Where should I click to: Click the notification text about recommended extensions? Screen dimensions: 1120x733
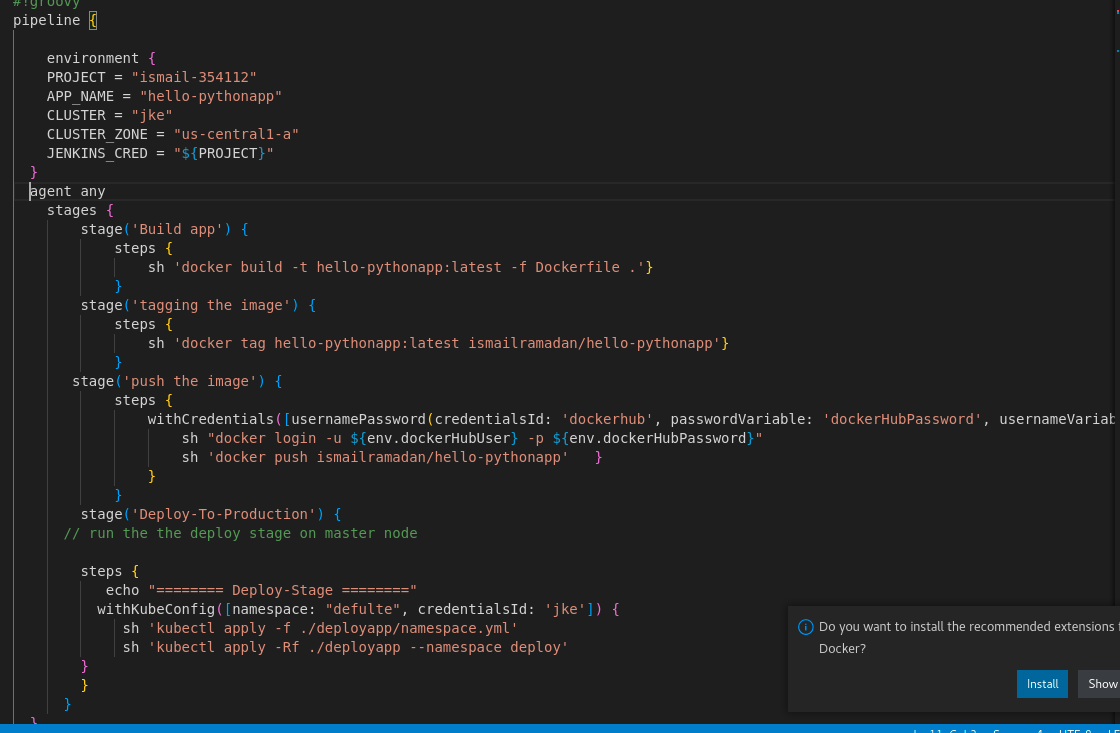coord(969,637)
